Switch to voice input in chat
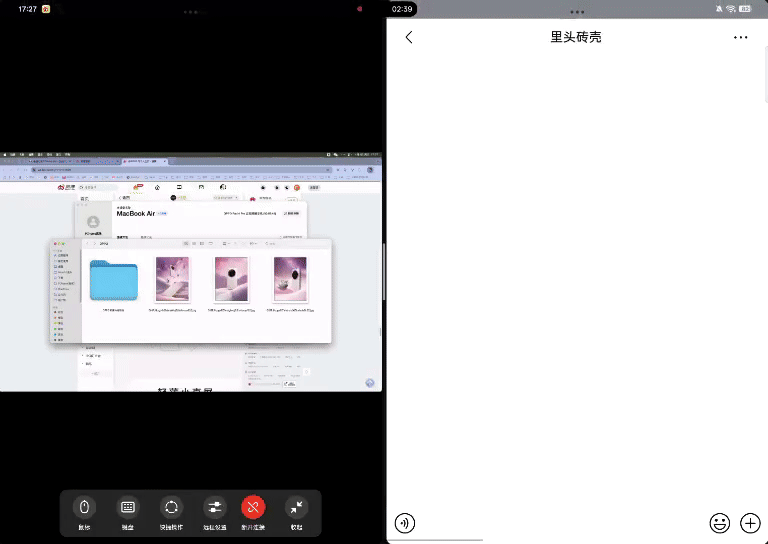Image resolution: width=768 pixels, height=544 pixels. point(405,523)
